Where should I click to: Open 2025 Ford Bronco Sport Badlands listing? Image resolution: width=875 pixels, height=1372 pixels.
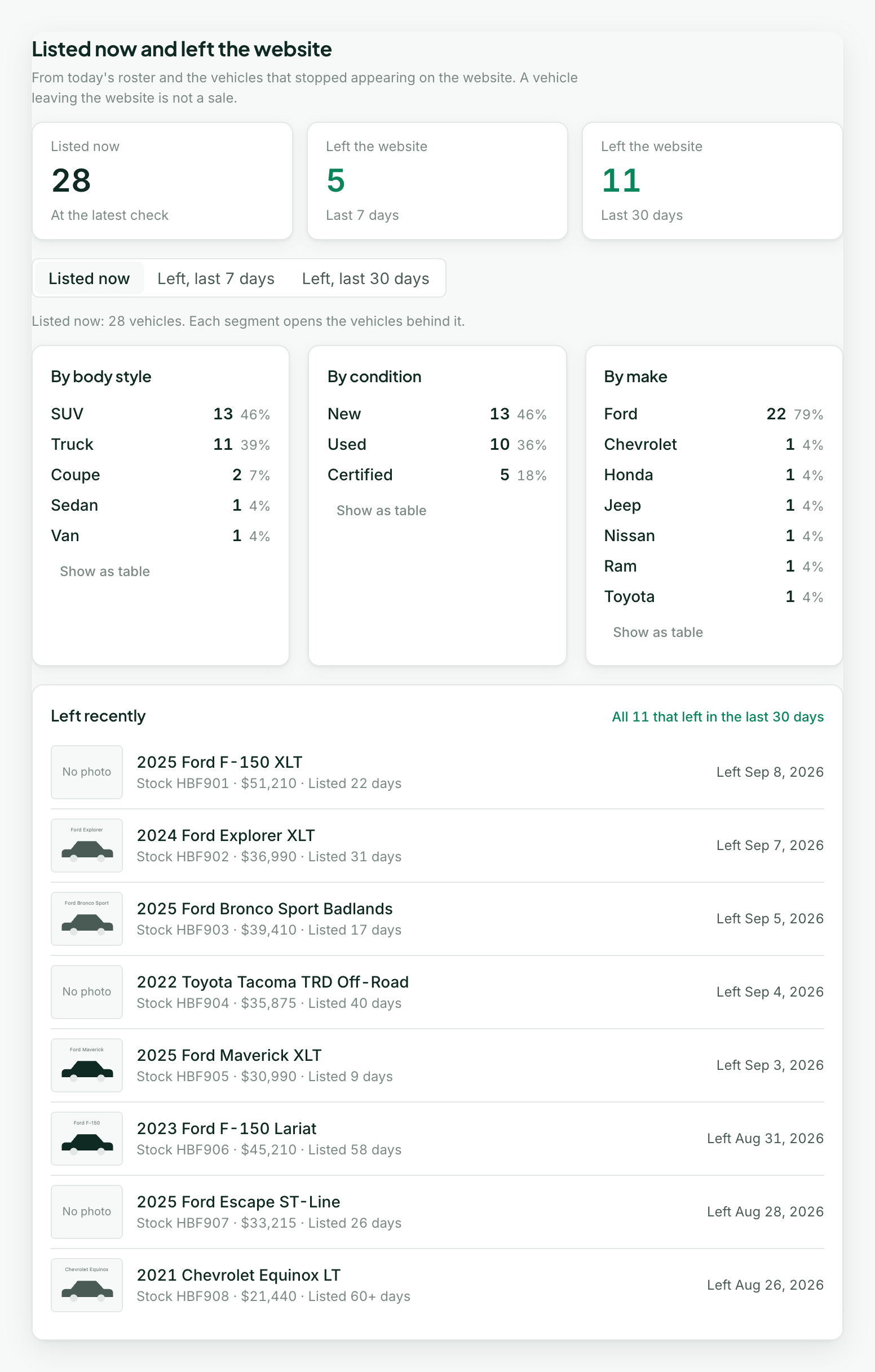437,919
